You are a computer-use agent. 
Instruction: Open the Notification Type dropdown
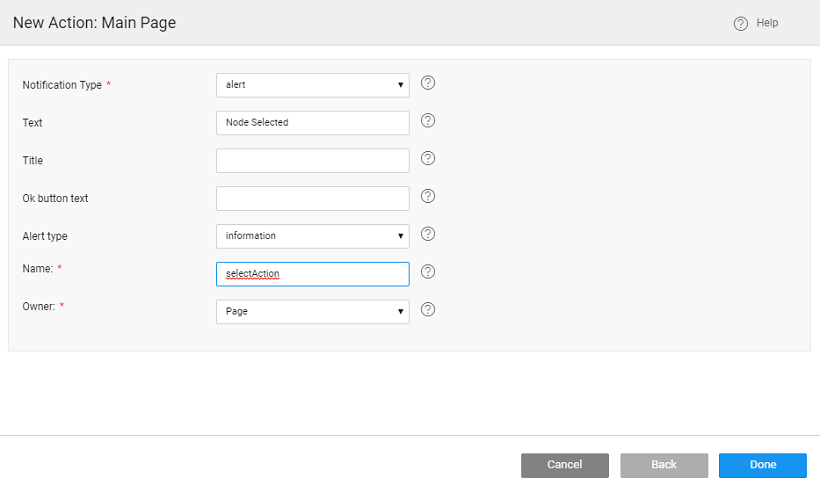(x=312, y=85)
